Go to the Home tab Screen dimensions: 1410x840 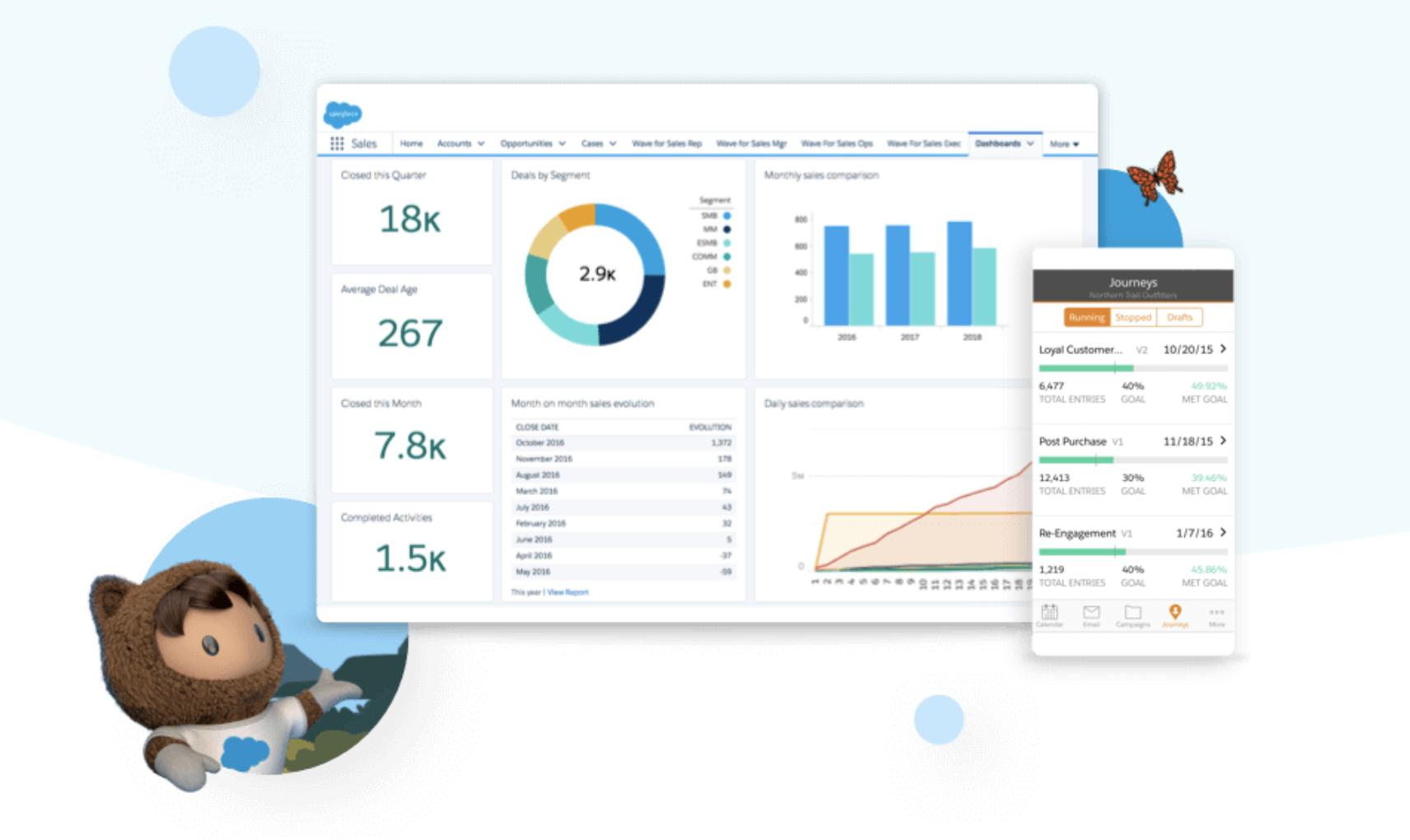tap(411, 143)
